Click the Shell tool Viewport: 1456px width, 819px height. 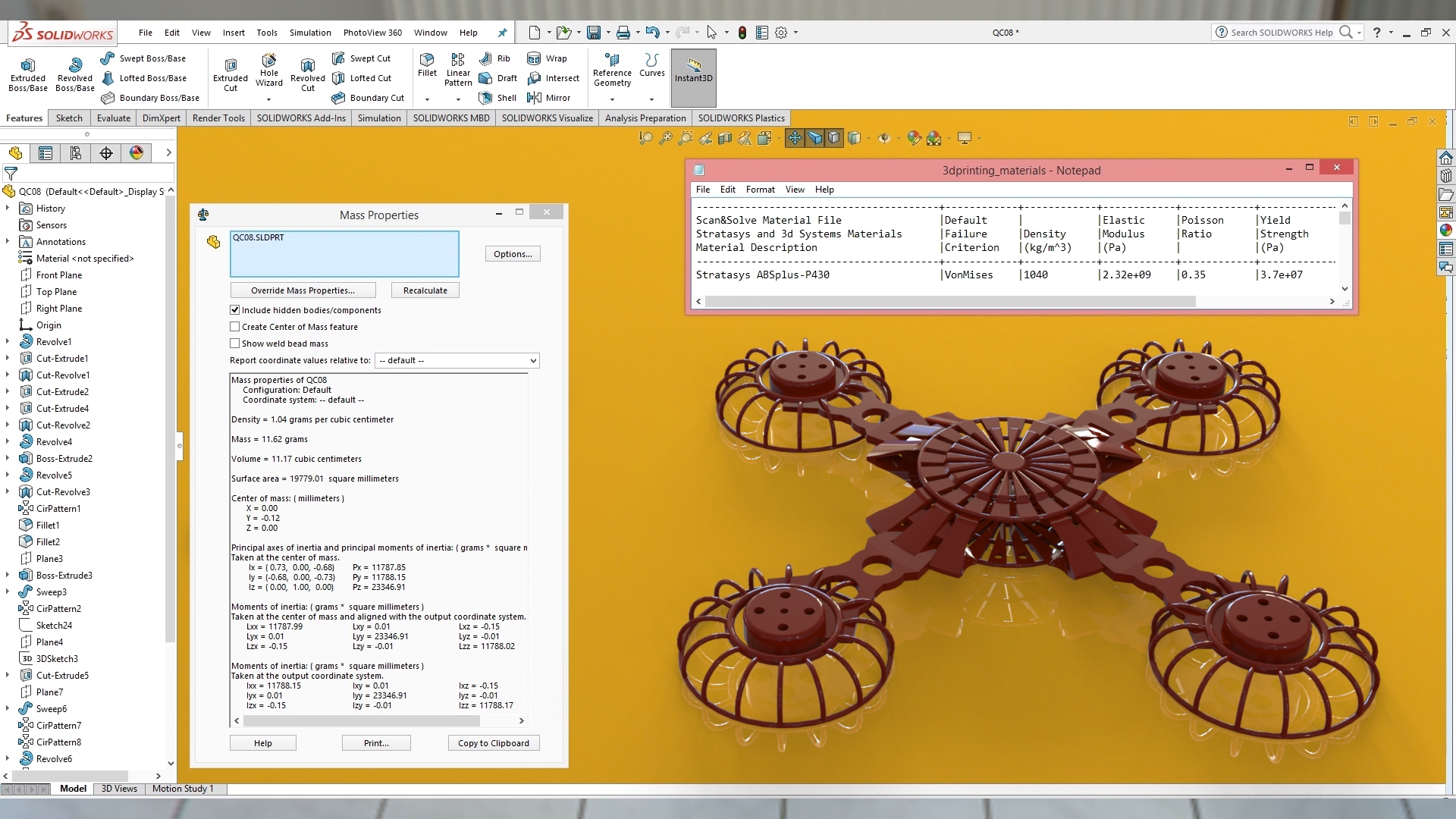497,98
